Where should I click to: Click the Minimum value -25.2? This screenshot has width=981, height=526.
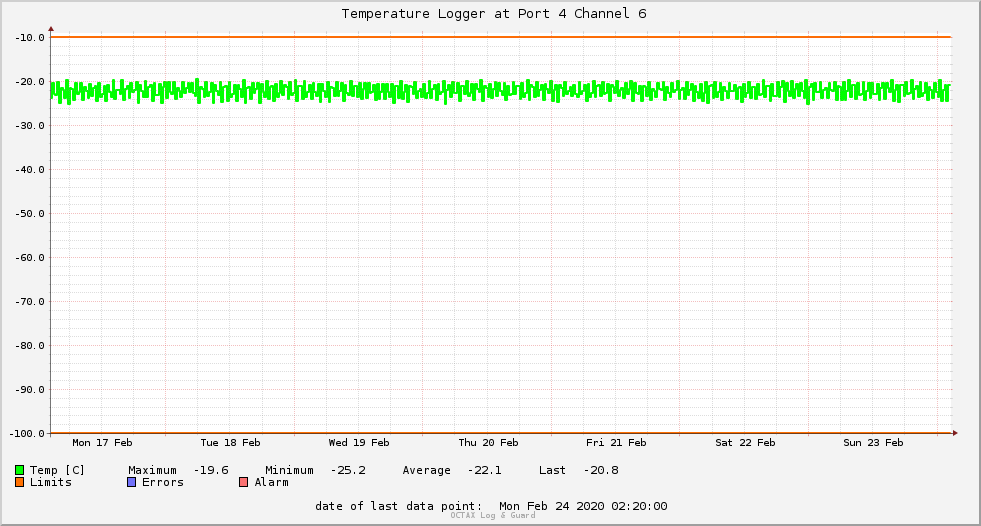click(348, 470)
